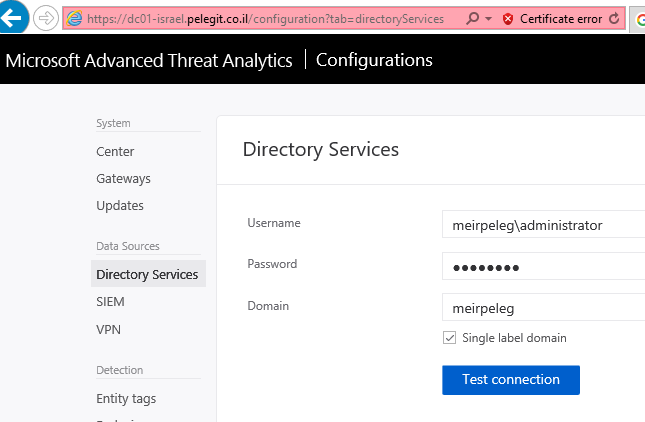Uncheck the Single label domain checkbox
The image size is (645, 422).
tap(449, 338)
